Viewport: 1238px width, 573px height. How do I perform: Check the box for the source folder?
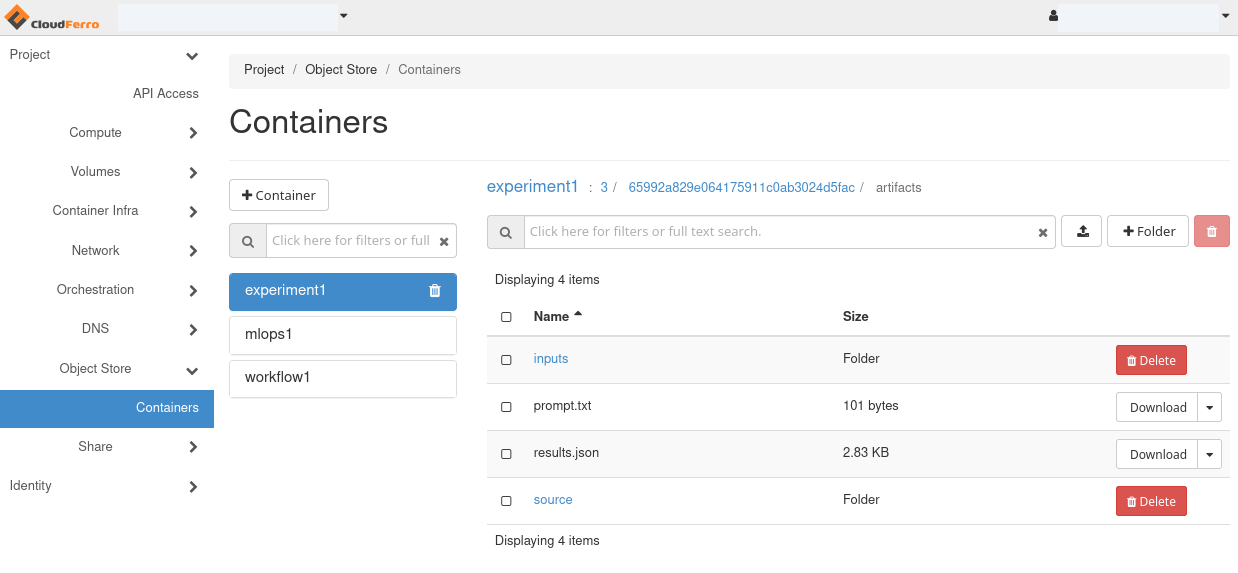click(x=506, y=501)
